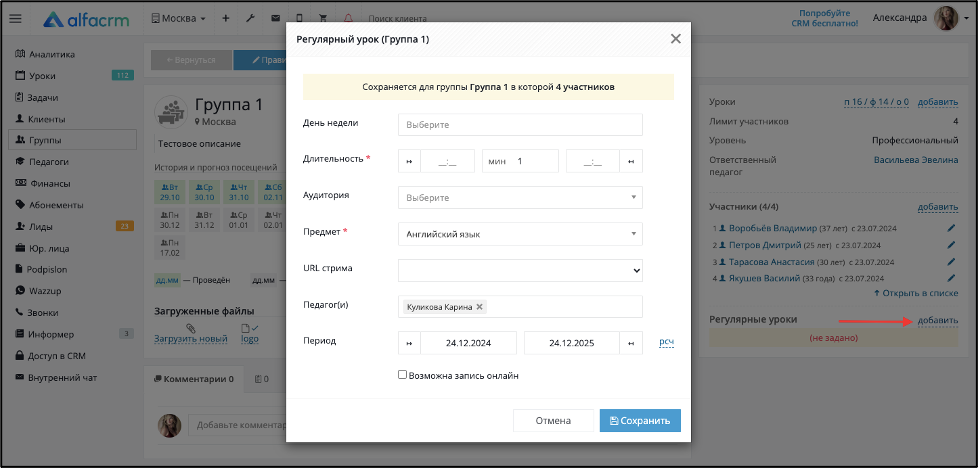Viewport: 979px width, 468px height.
Task: Click the Отмена button
Action: tap(553, 421)
